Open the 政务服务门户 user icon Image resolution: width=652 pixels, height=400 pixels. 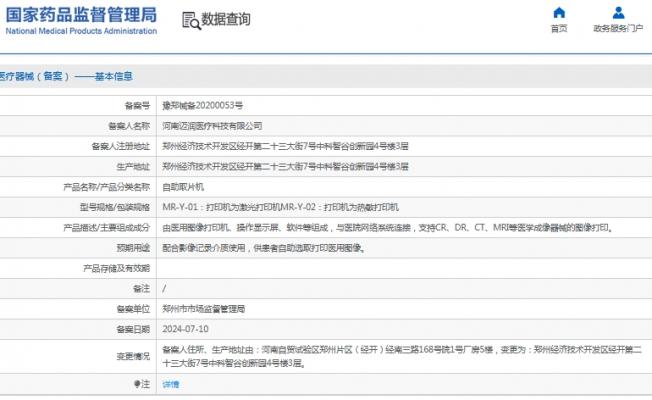point(618,13)
